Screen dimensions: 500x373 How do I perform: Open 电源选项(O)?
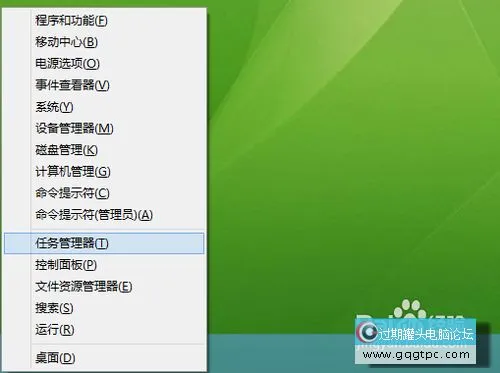(x=104, y=64)
